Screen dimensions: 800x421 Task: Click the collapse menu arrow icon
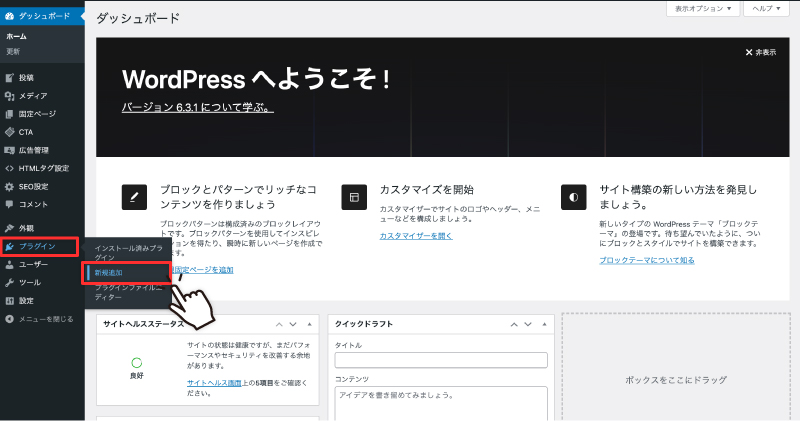tap(9, 319)
